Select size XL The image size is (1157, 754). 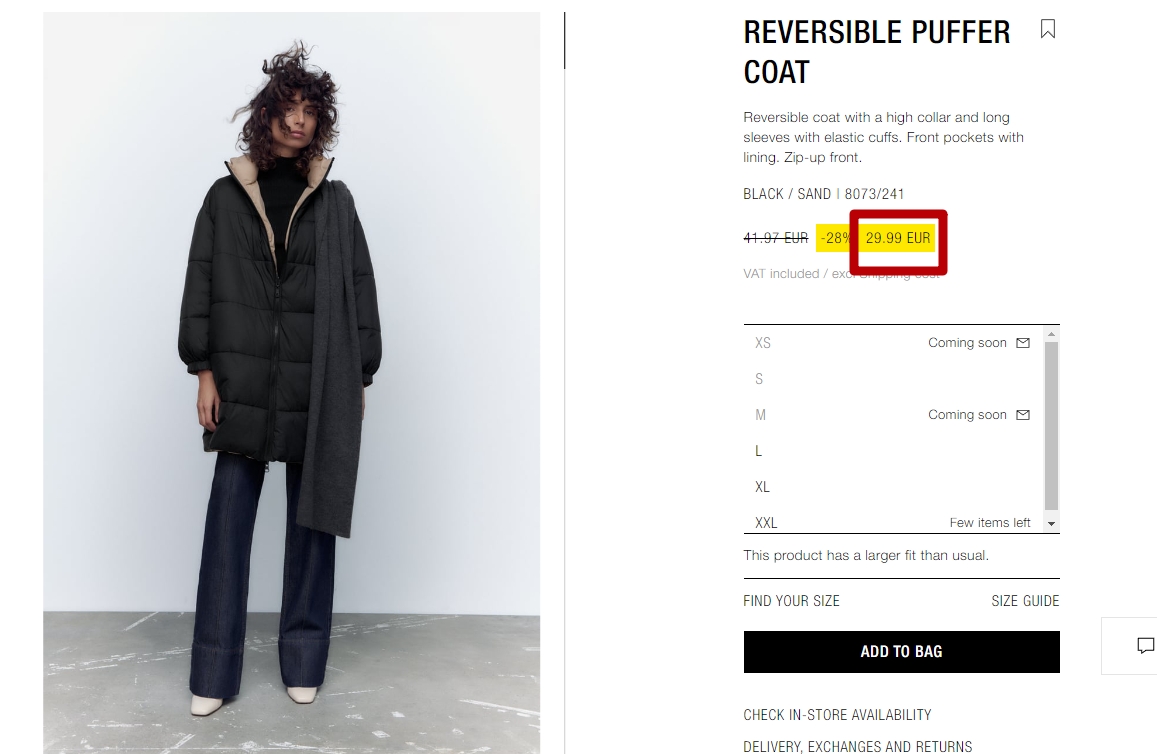[x=892, y=487]
